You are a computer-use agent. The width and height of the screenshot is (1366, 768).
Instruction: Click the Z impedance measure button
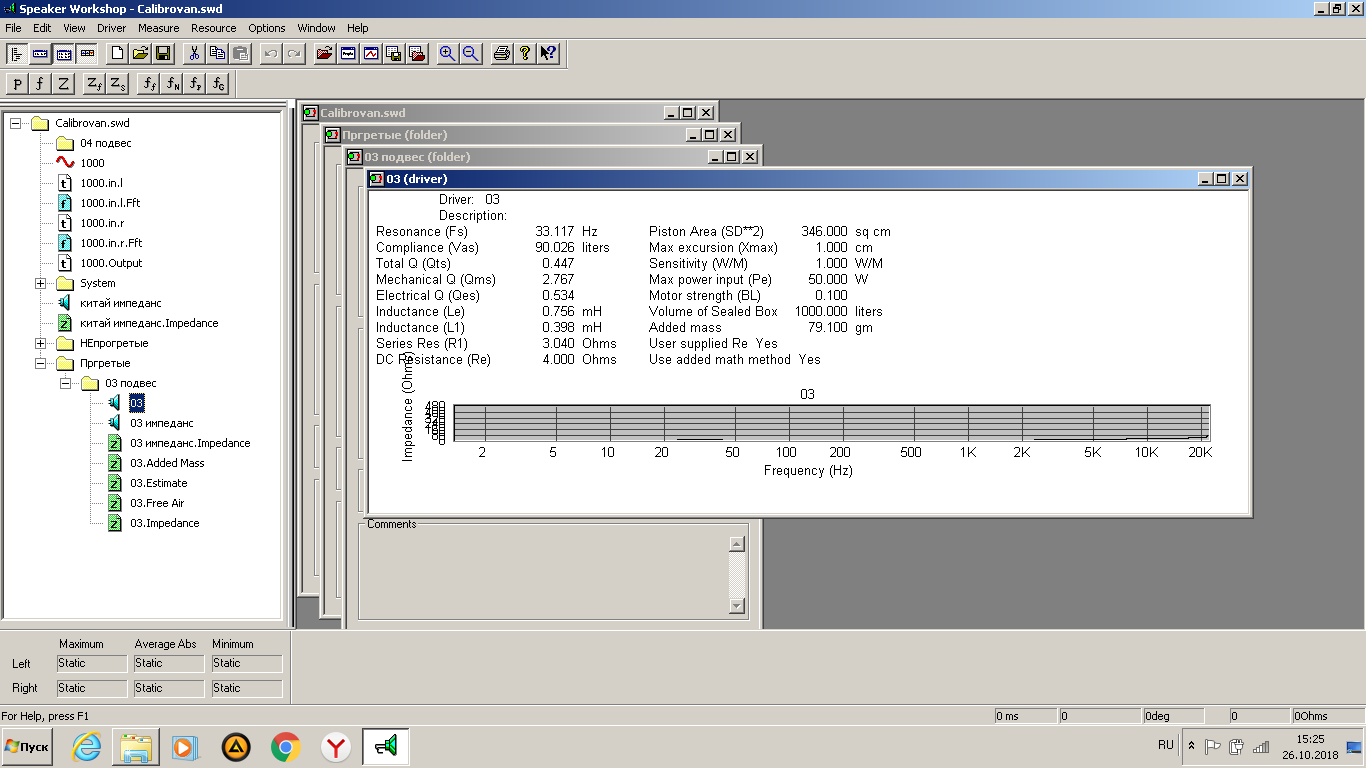[63, 84]
